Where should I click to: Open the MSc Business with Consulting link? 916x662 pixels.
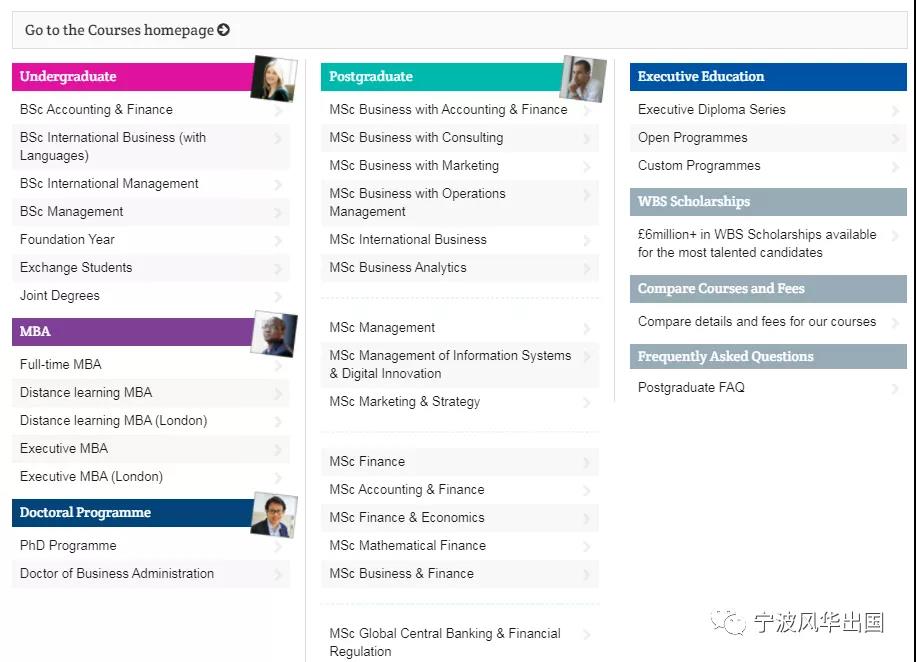[416, 138]
